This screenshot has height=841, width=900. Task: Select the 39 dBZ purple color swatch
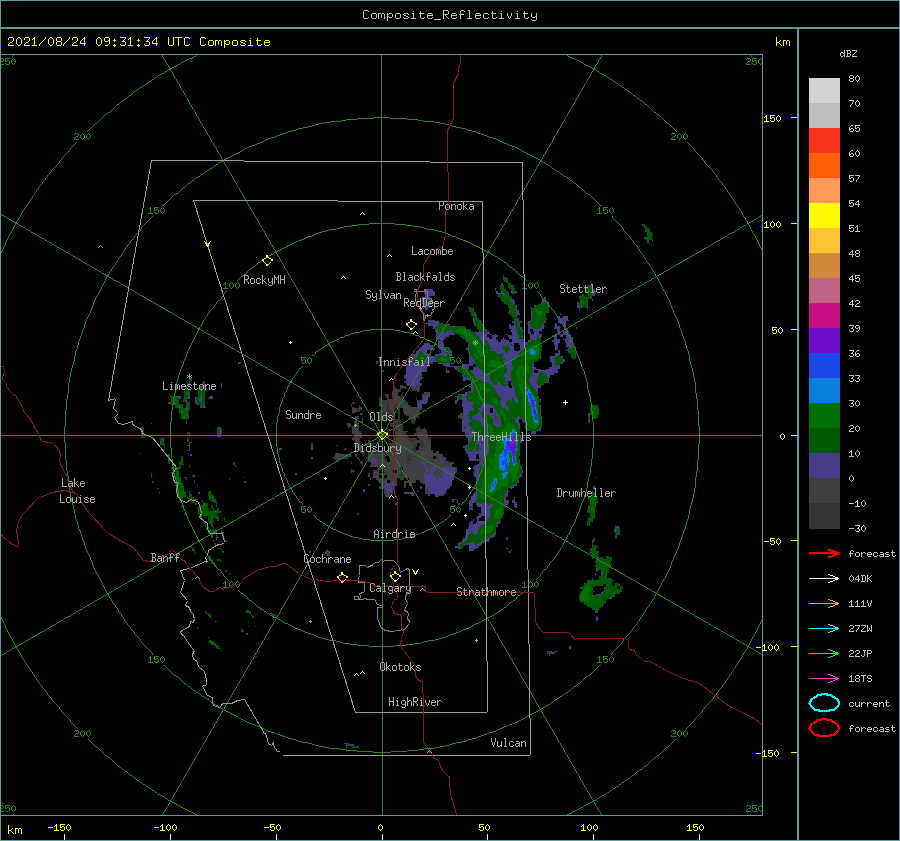pyautogui.click(x=824, y=340)
